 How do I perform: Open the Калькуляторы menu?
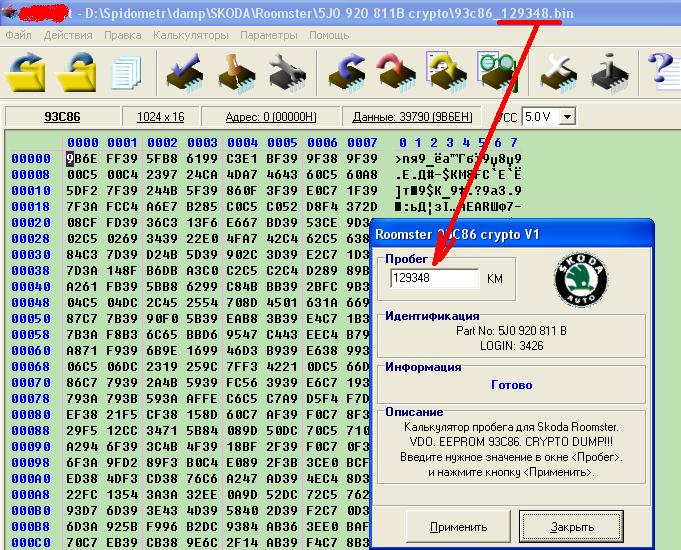pyautogui.click(x=191, y=35)
